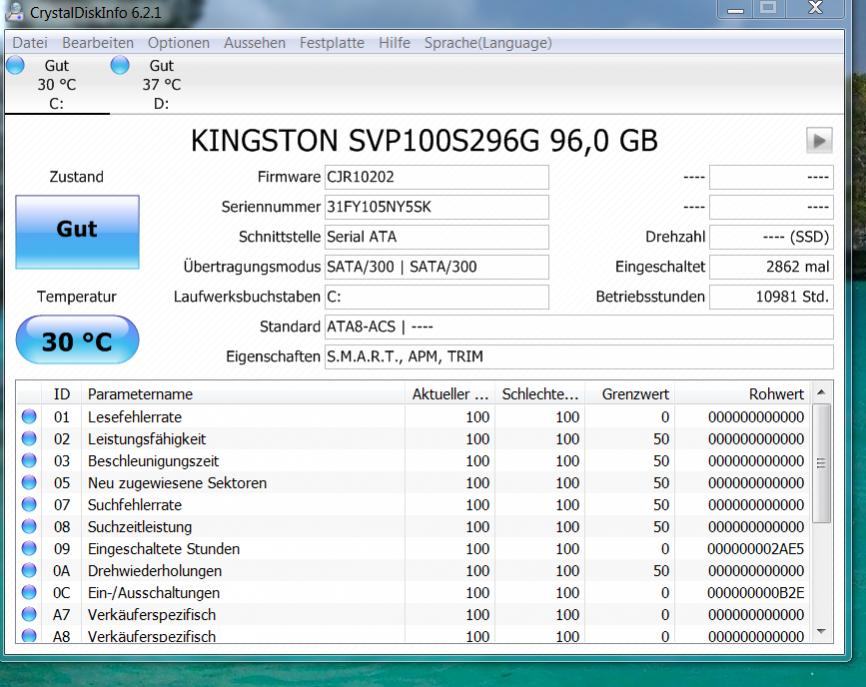Click the Übertragungsmodus field SATA/300
The image size is (866, 687).
(436, 267)
